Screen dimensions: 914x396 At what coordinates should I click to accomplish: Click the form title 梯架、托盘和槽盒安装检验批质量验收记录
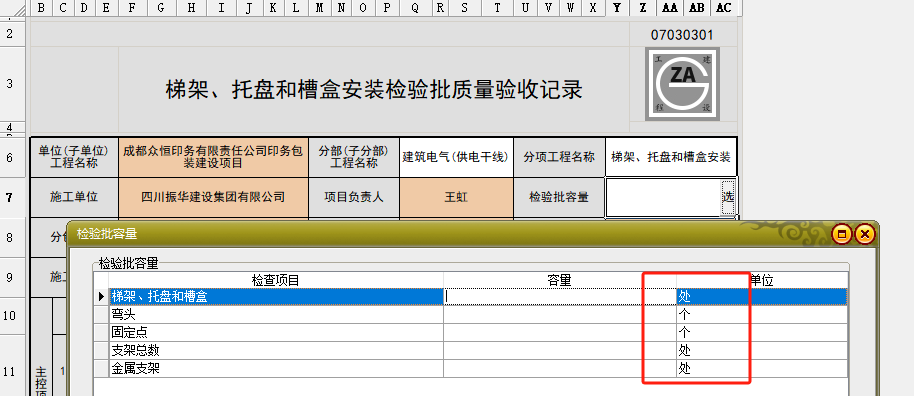(x=374, y=90)
